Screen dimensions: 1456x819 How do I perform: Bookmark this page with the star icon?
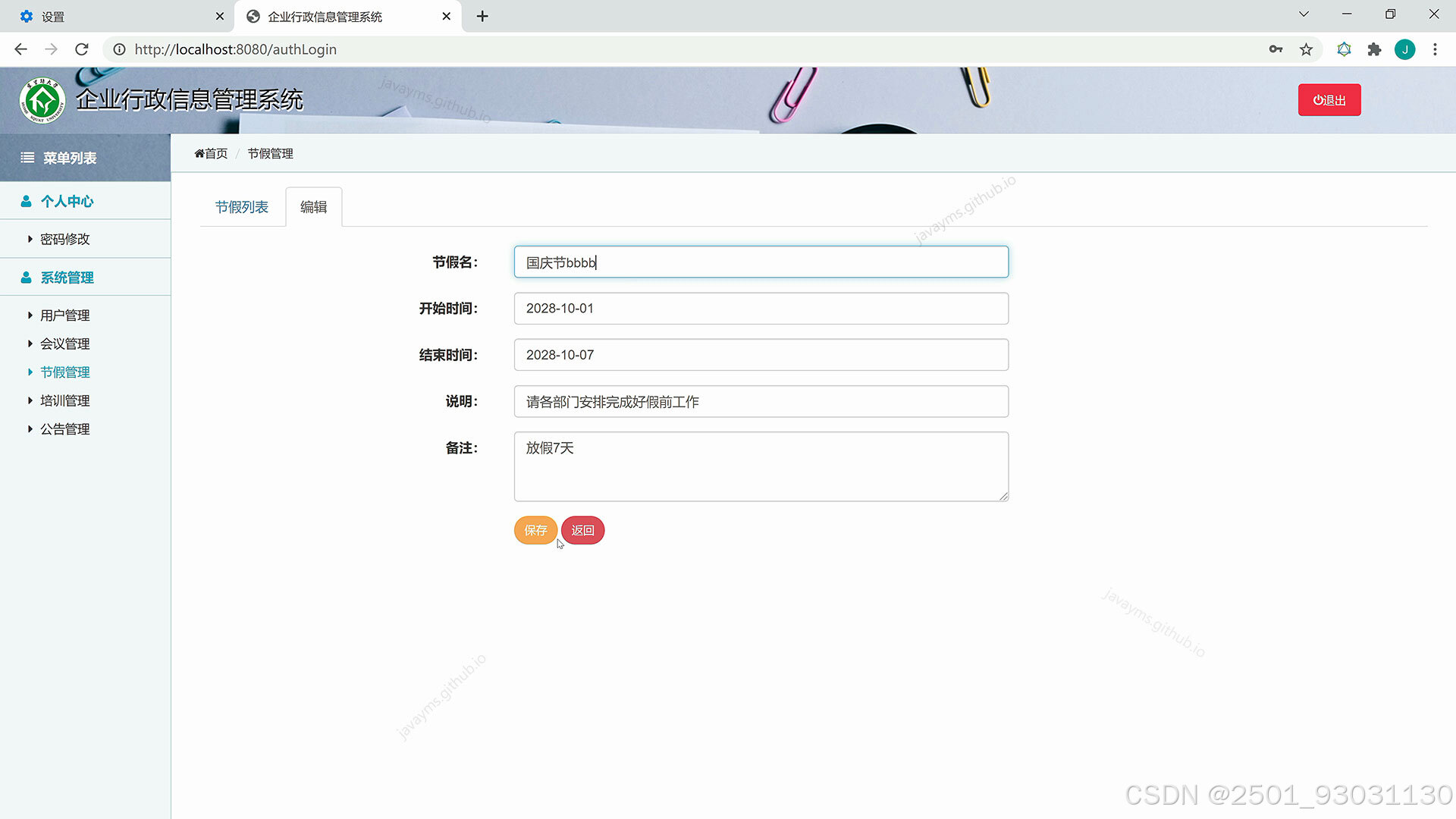[1306, 49]
